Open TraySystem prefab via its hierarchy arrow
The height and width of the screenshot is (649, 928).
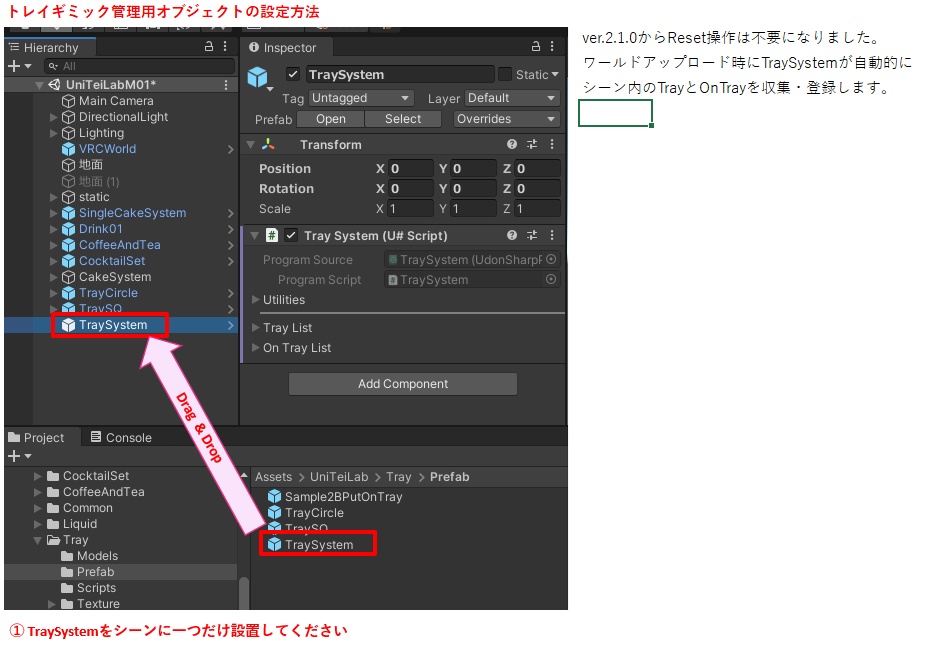click(x=231, y=325)
